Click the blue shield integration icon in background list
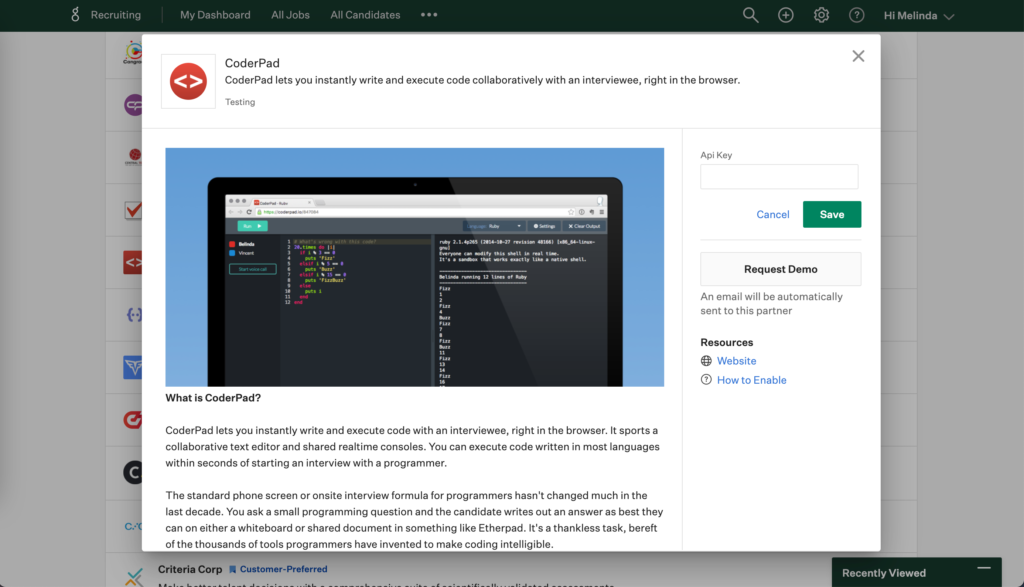The image size is (1024, 587). click(133, 367)
